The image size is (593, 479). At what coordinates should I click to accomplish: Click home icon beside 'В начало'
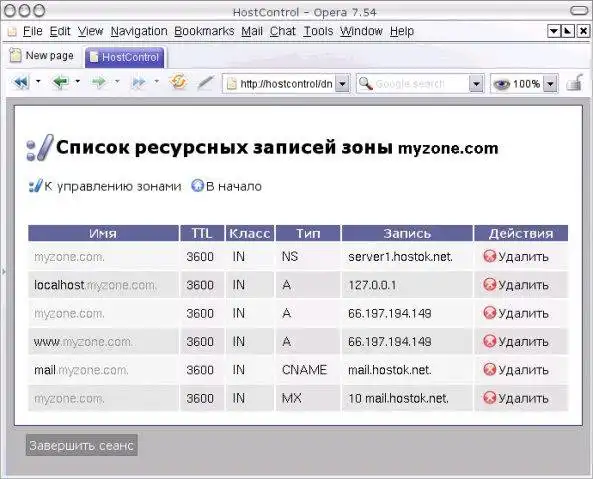coord(197,186)
